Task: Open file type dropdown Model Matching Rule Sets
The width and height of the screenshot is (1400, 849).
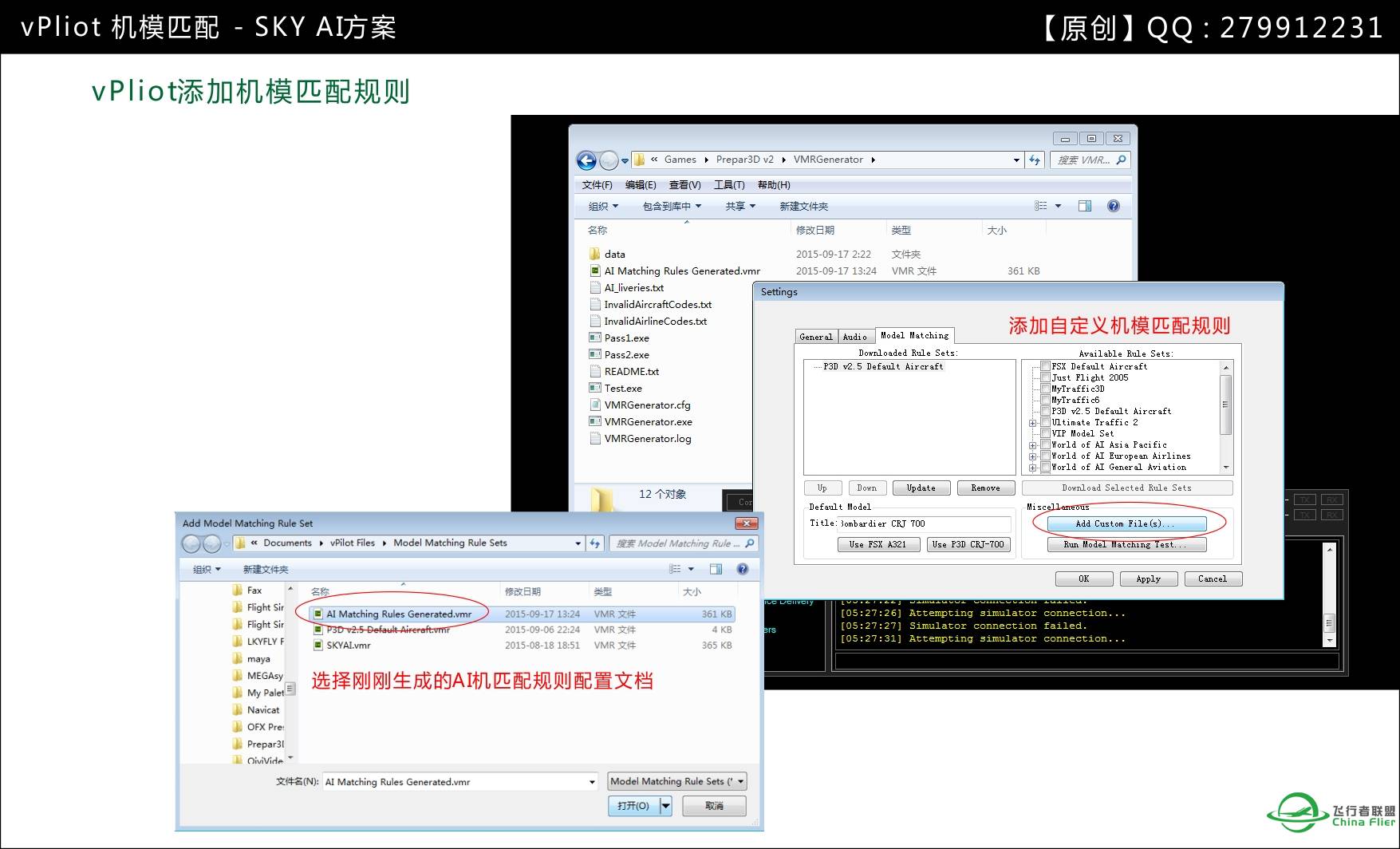Action: coord(677,781)
